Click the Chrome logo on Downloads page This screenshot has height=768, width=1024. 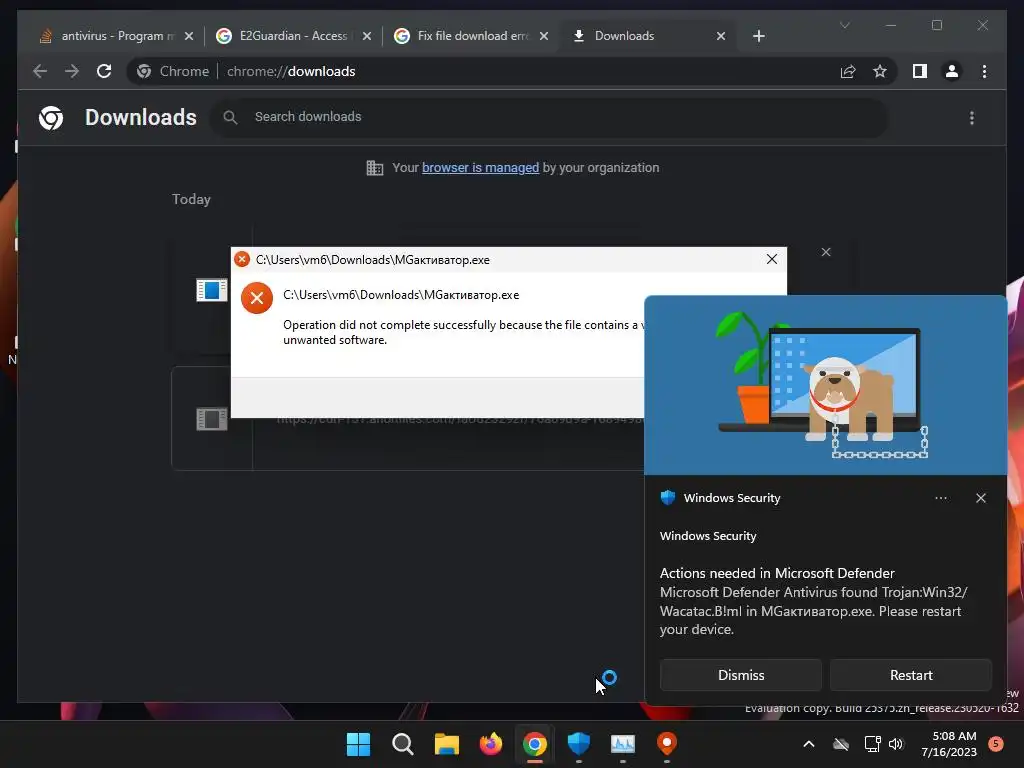click(x=51, y=118)
